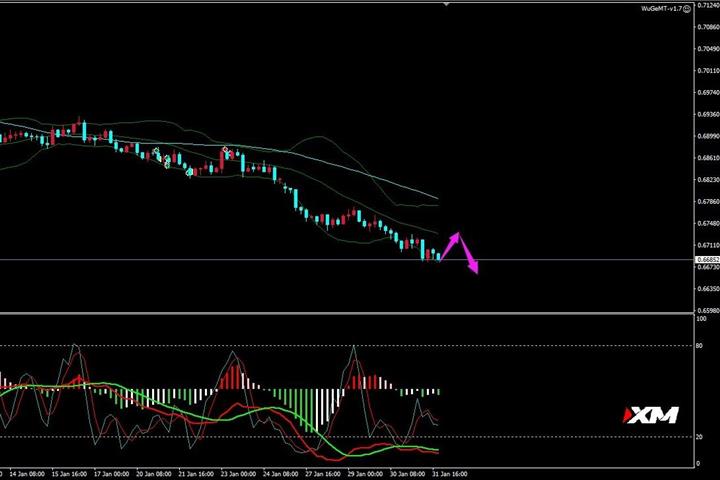Click the separator between chart and indicator window
Image resolution: width=720 pixels, height=480 pixels.
point(347,314)
